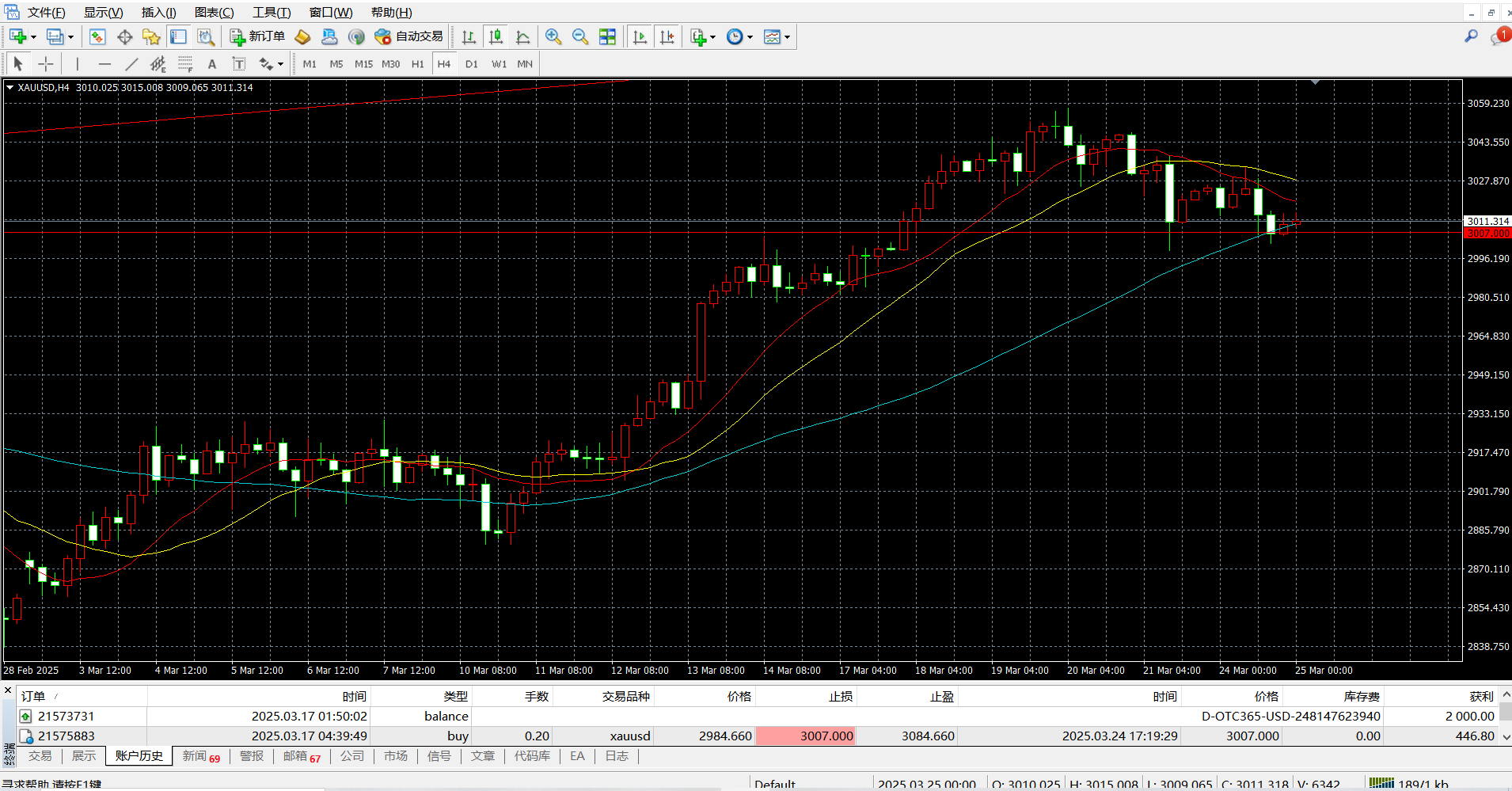The height and width of the screenshot is (791, 1512).
Task: Toggle the chart shift button
Action: click(667, 36)
